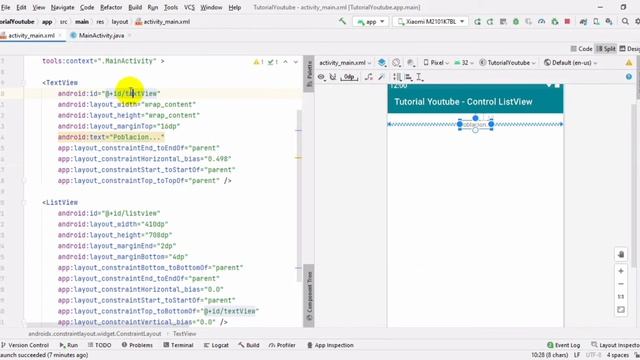Click the Orientation for Preview icon
This screenshot has width=640, height=360.
click(x=396, y=62)
